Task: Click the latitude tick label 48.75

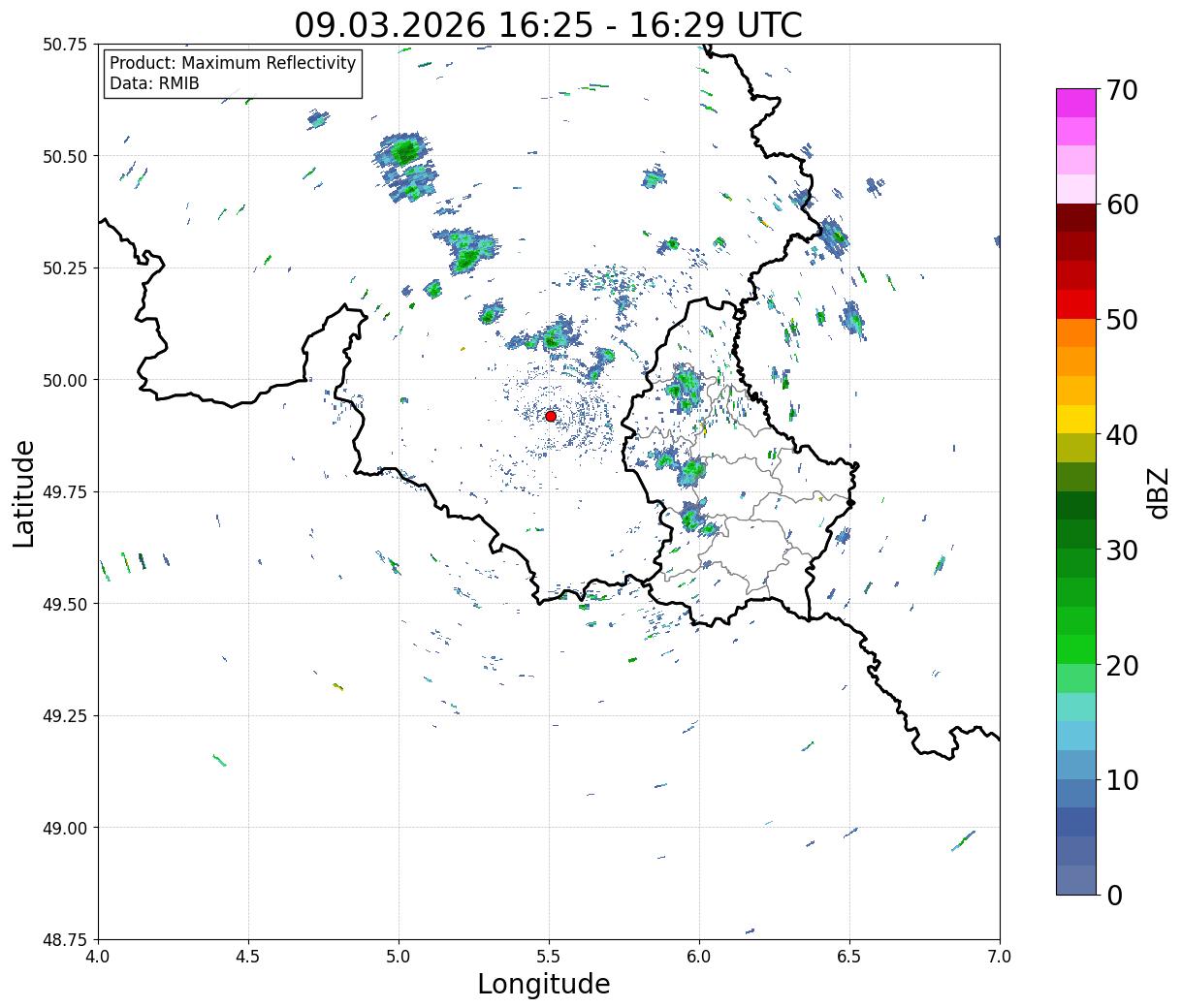Action: click(65, 940)
